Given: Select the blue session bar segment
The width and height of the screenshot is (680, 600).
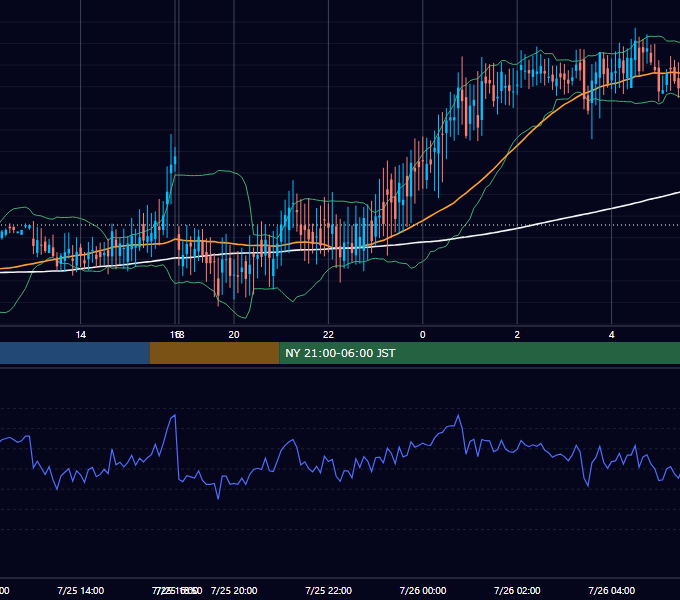Looking at the screenshot, I should pyautogui.click(x=75, y=353).
